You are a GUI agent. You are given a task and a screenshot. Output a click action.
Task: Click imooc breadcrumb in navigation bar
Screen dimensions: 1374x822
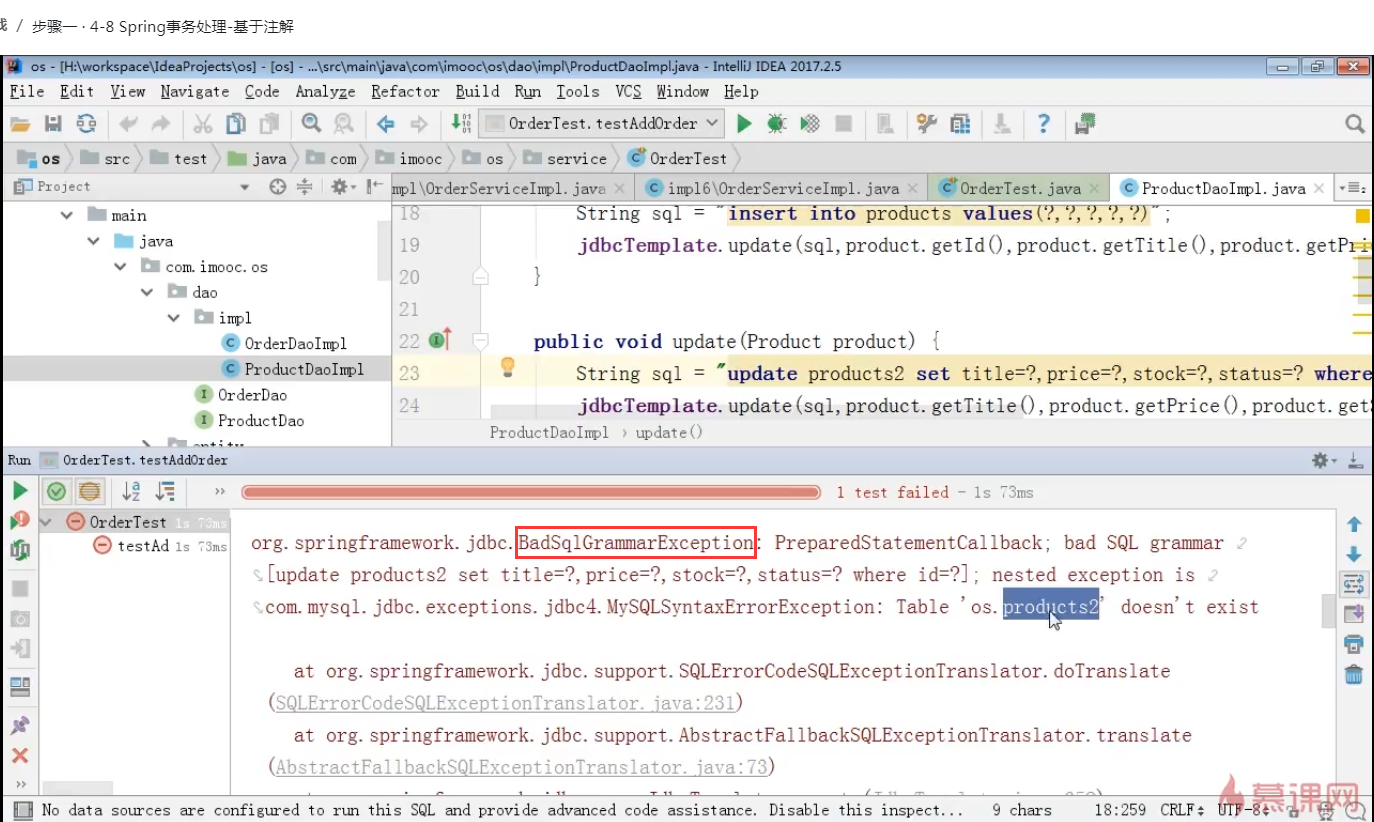click(x=409, y=158)
